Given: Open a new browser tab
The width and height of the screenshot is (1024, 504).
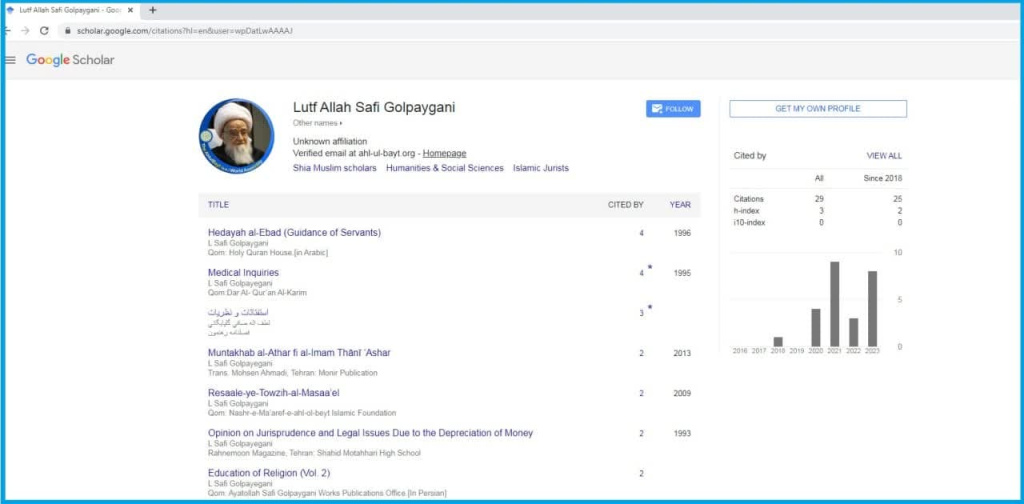Looking at the screenshot, I should pos(153,10).
